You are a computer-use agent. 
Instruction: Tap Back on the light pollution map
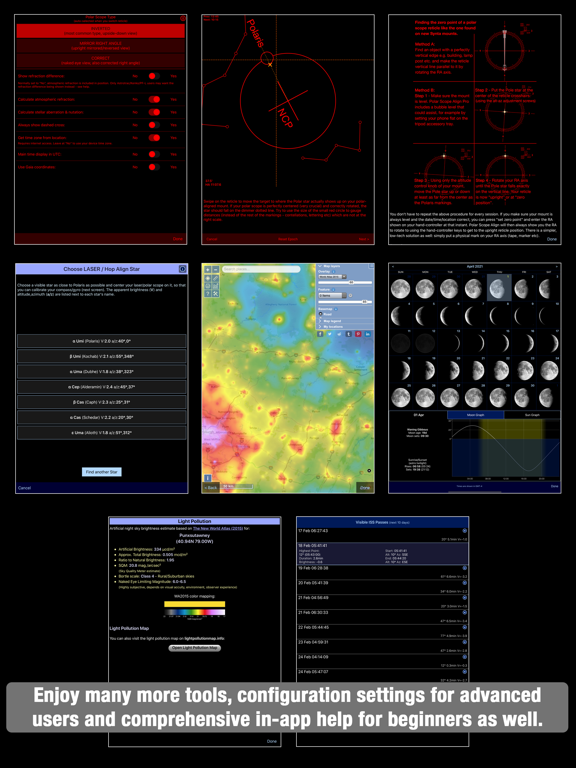click(211, 488)
